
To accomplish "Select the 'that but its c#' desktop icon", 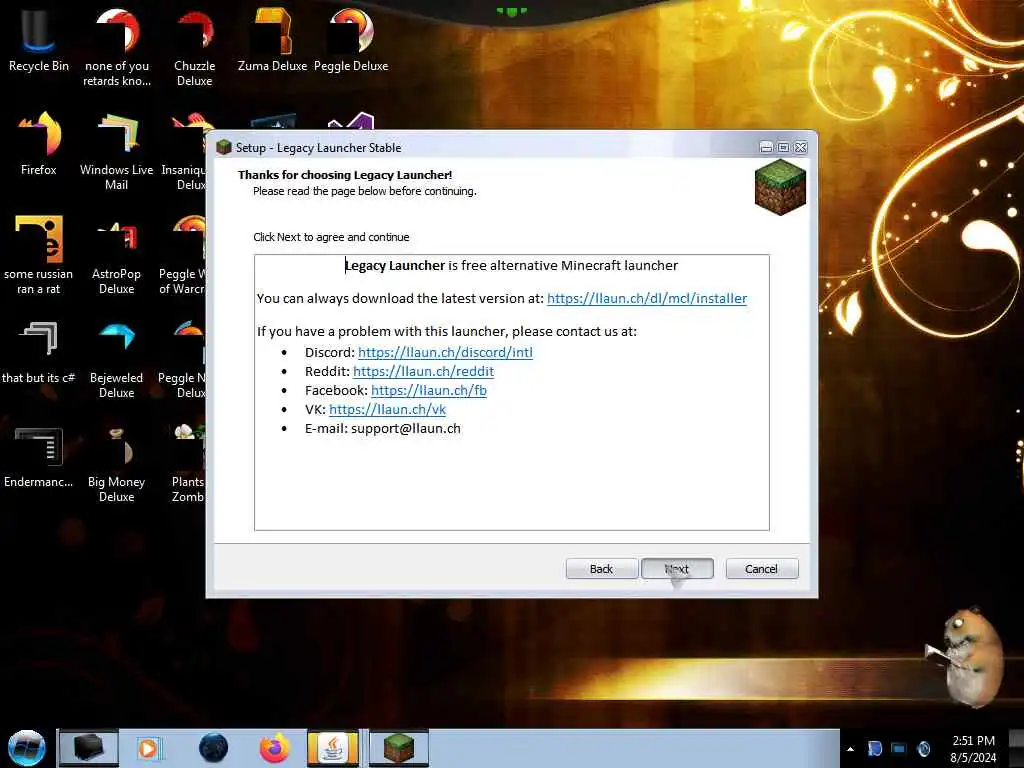I will coord(39,353).
